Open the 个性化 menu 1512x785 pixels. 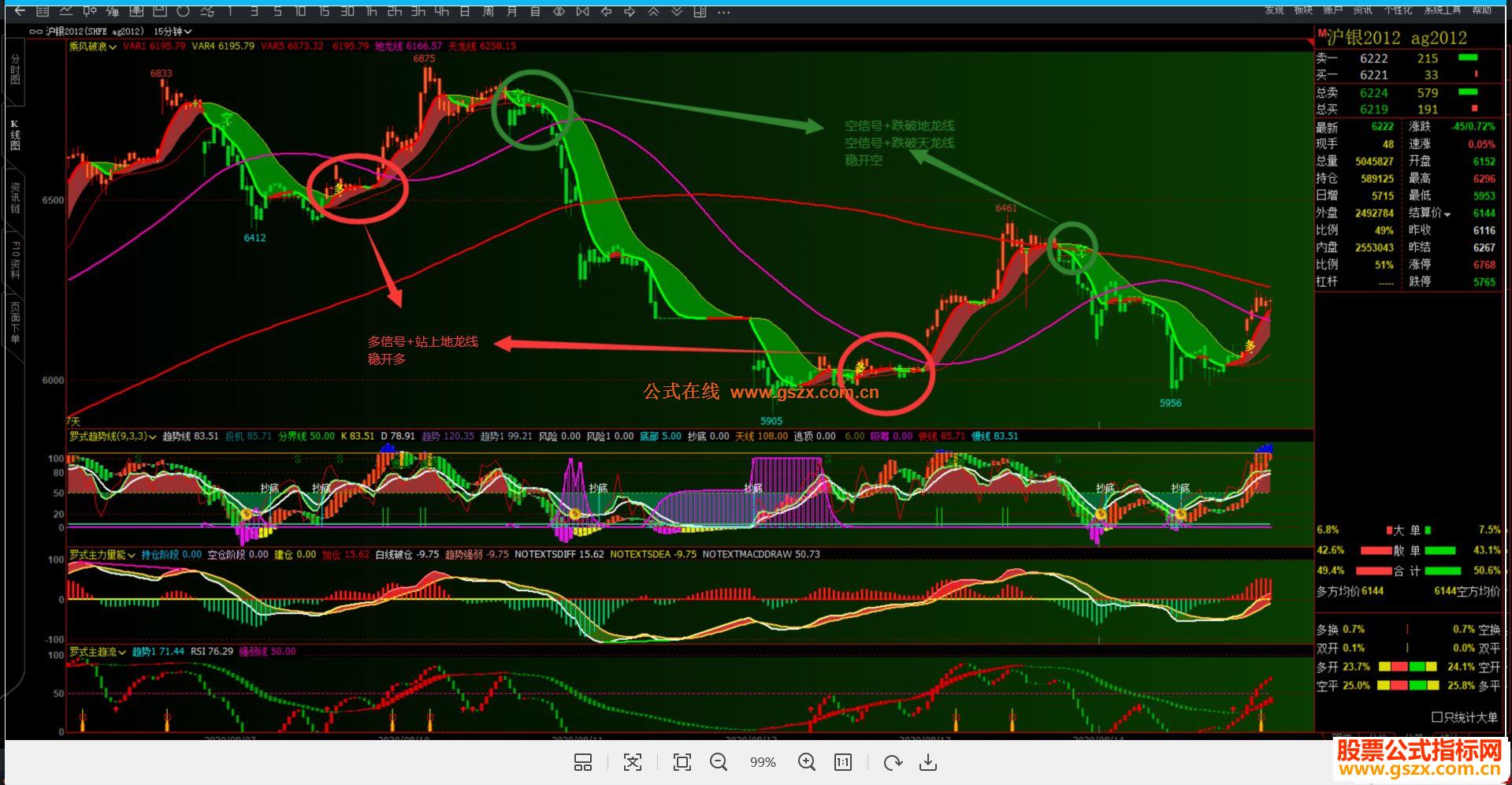click(1398, 10)
